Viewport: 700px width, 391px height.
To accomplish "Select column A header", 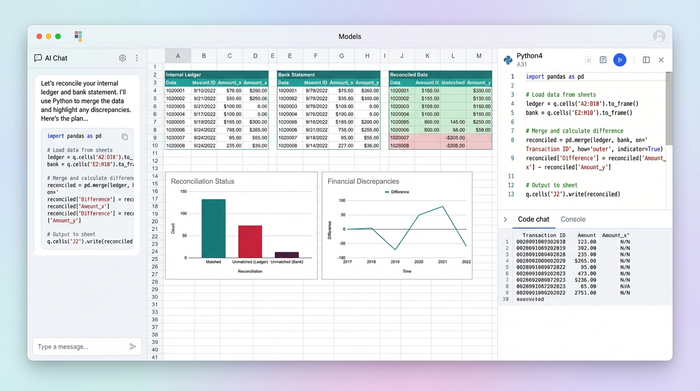I will pyautogui.click(x=178, y=56).
